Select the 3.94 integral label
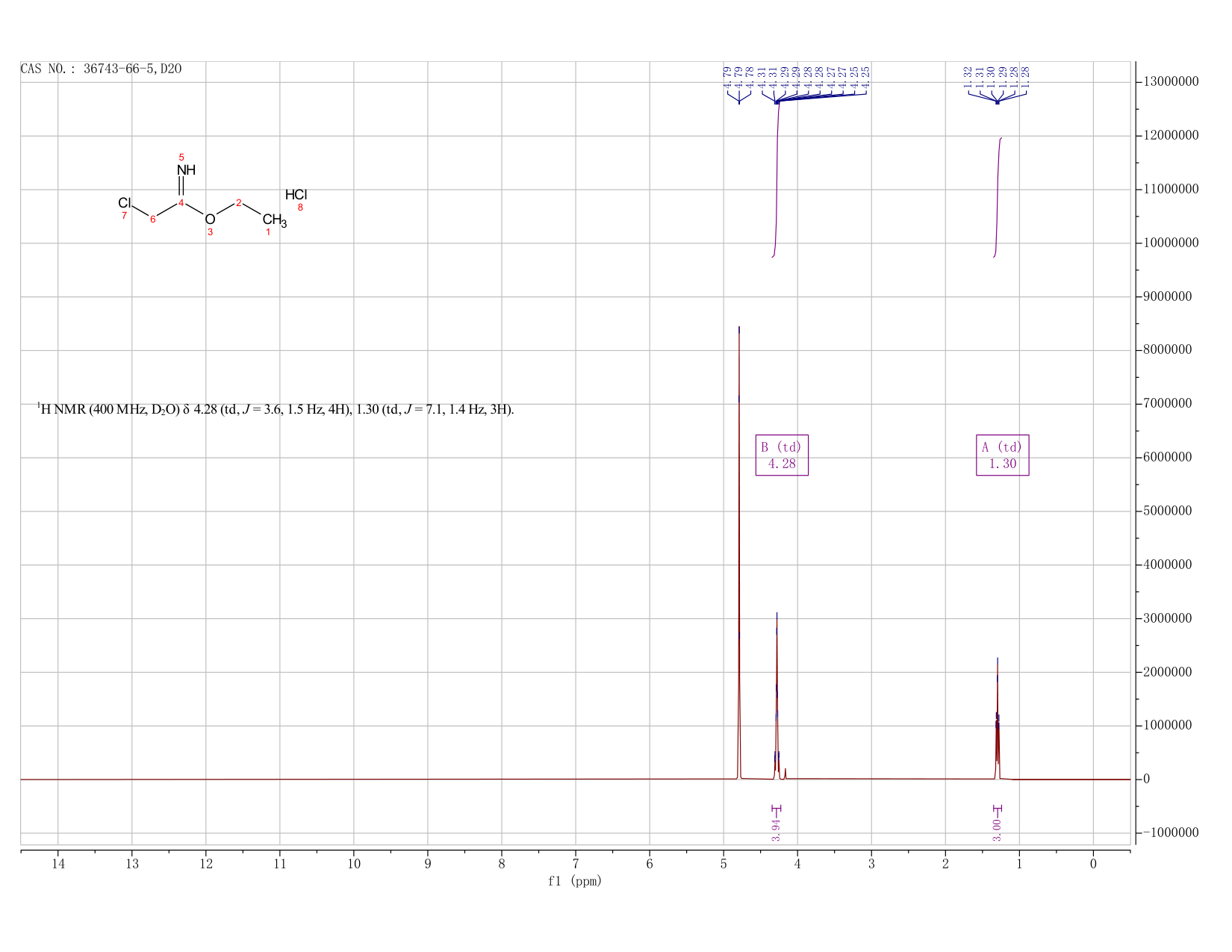Viewport: 1232px width, 952px height. coord(776,830)
